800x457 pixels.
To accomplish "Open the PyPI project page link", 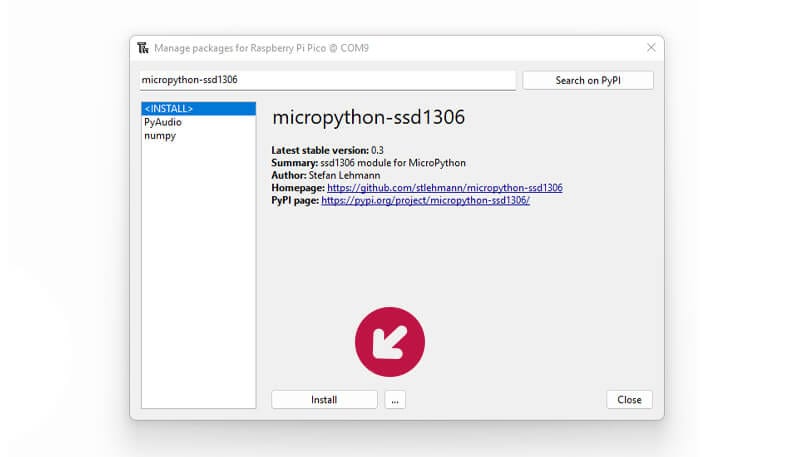I will [426, 200].
